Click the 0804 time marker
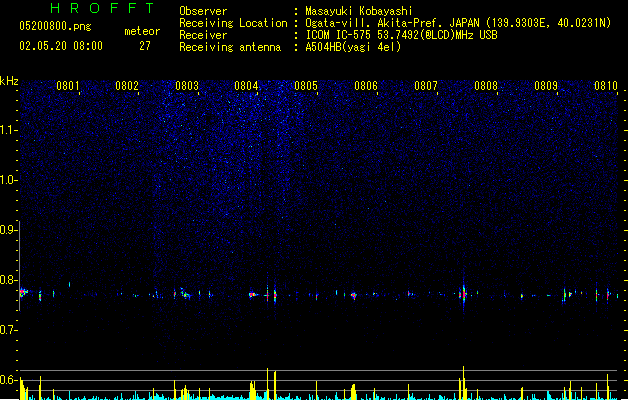Viewport: 629px width, 400px height. coord(246,86)
